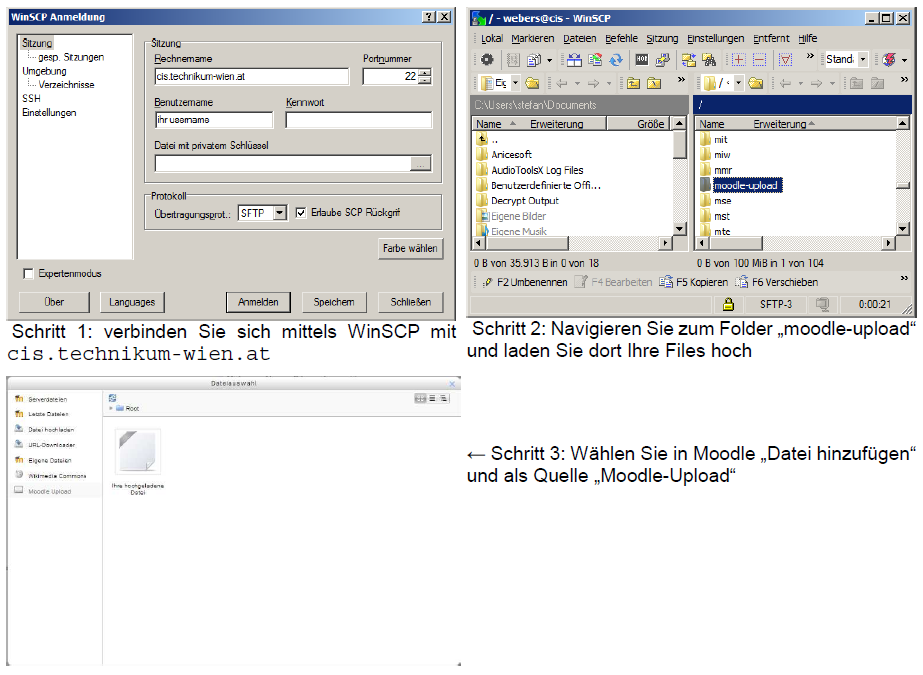Open the moodle-upload folder in remote panel
The image size is (923, 675).
745,185
